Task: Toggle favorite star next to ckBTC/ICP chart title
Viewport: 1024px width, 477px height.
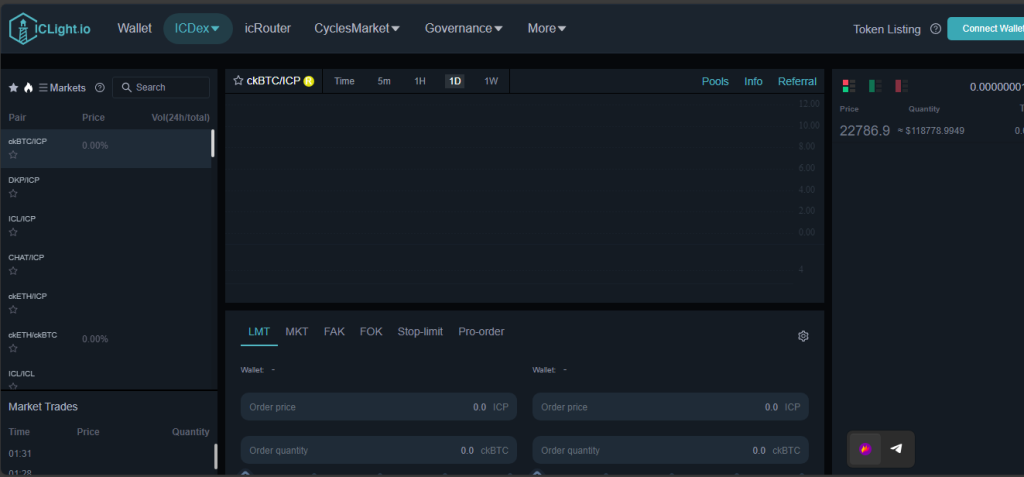Action: 238,81
